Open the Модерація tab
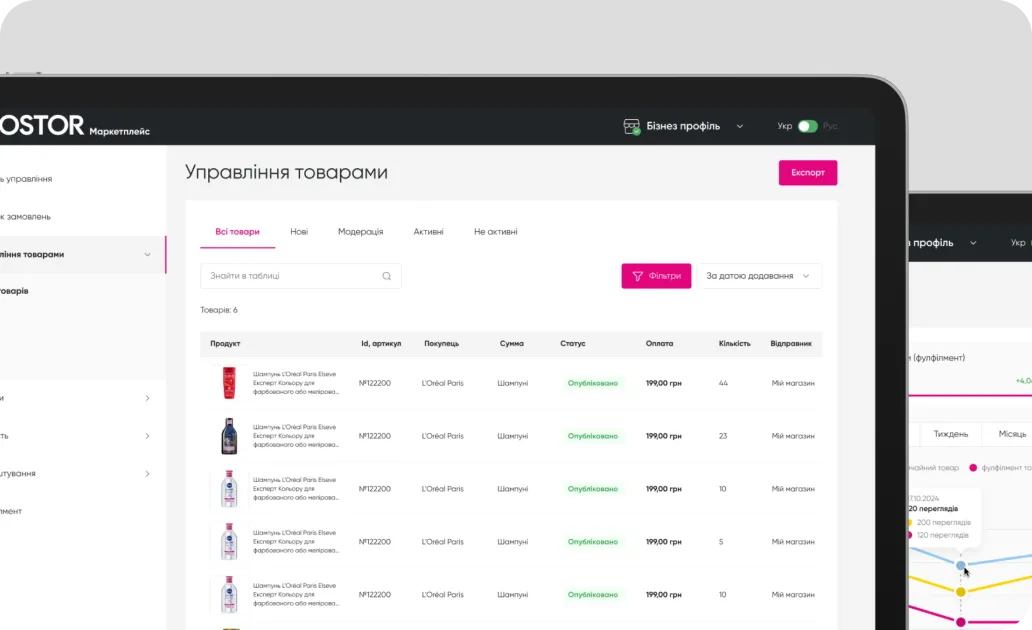 [x=360, y=232]
